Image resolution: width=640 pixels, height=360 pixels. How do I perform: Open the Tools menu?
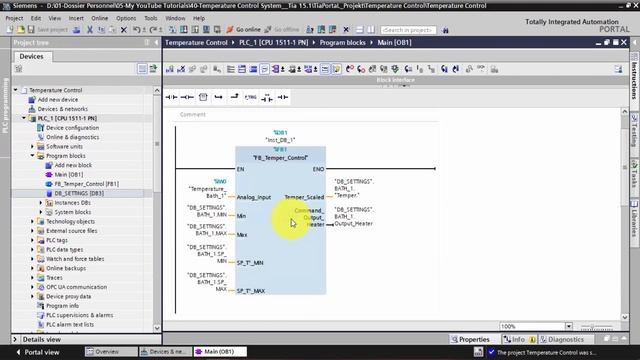[x=151, y=18]
